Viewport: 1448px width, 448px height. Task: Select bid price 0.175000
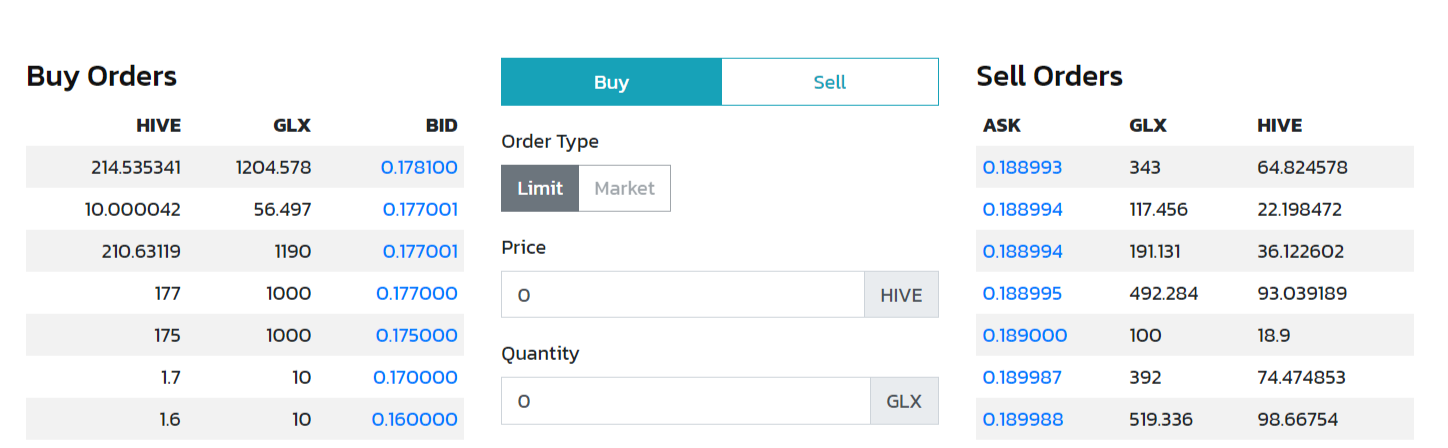click(417, 335)
